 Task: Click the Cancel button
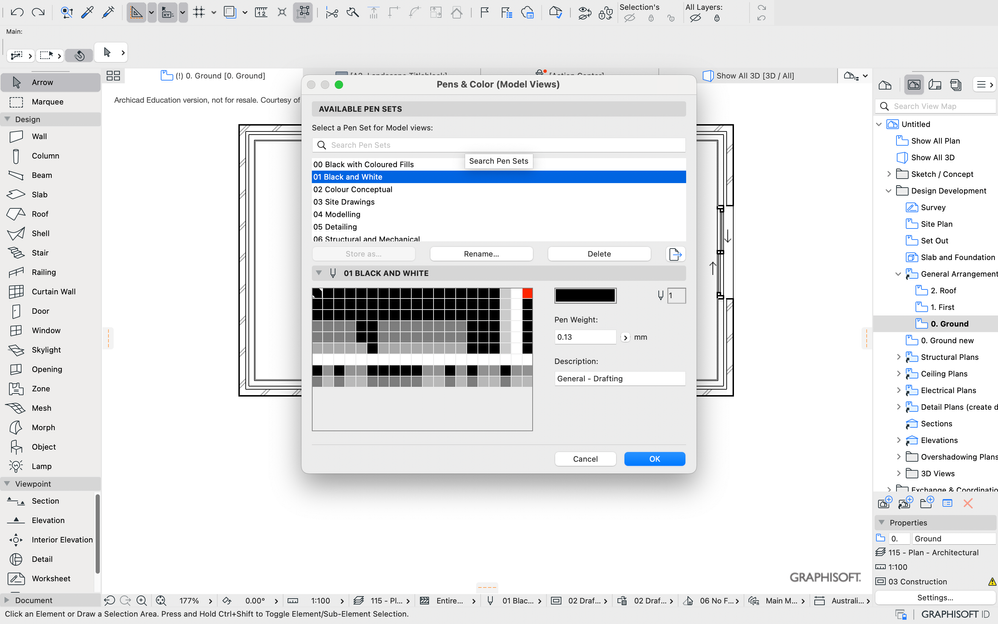pyautogui.click(x=585, y=459)
